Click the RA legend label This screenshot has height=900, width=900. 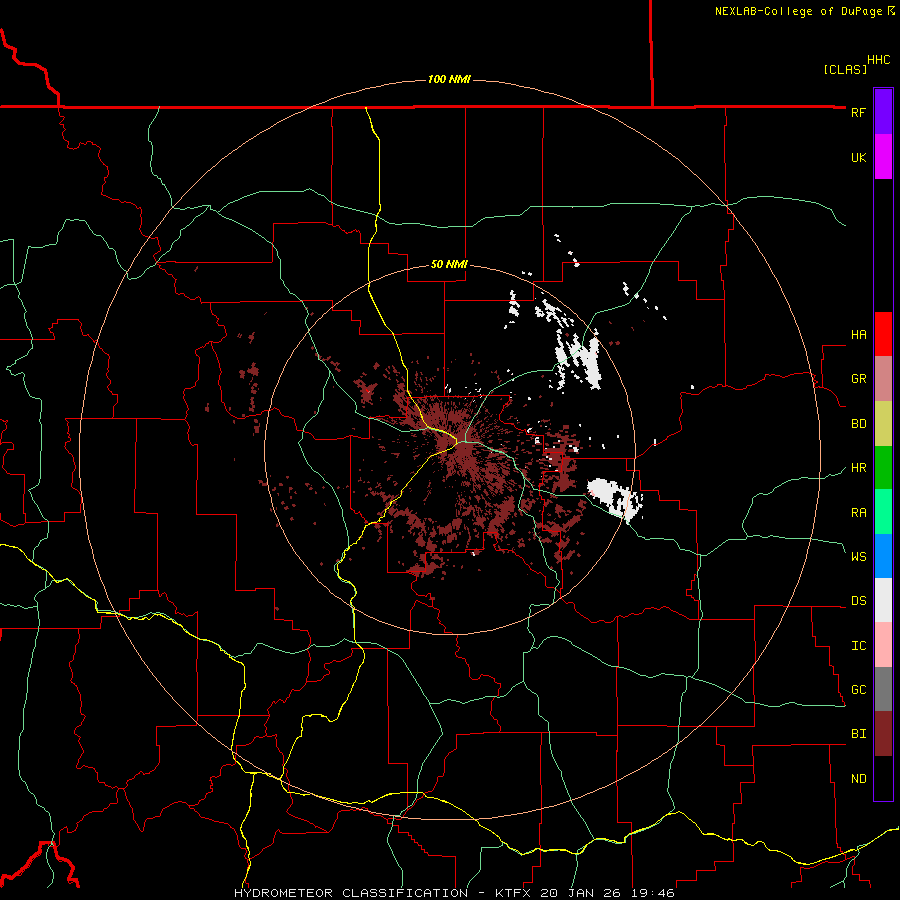point(858,512)
